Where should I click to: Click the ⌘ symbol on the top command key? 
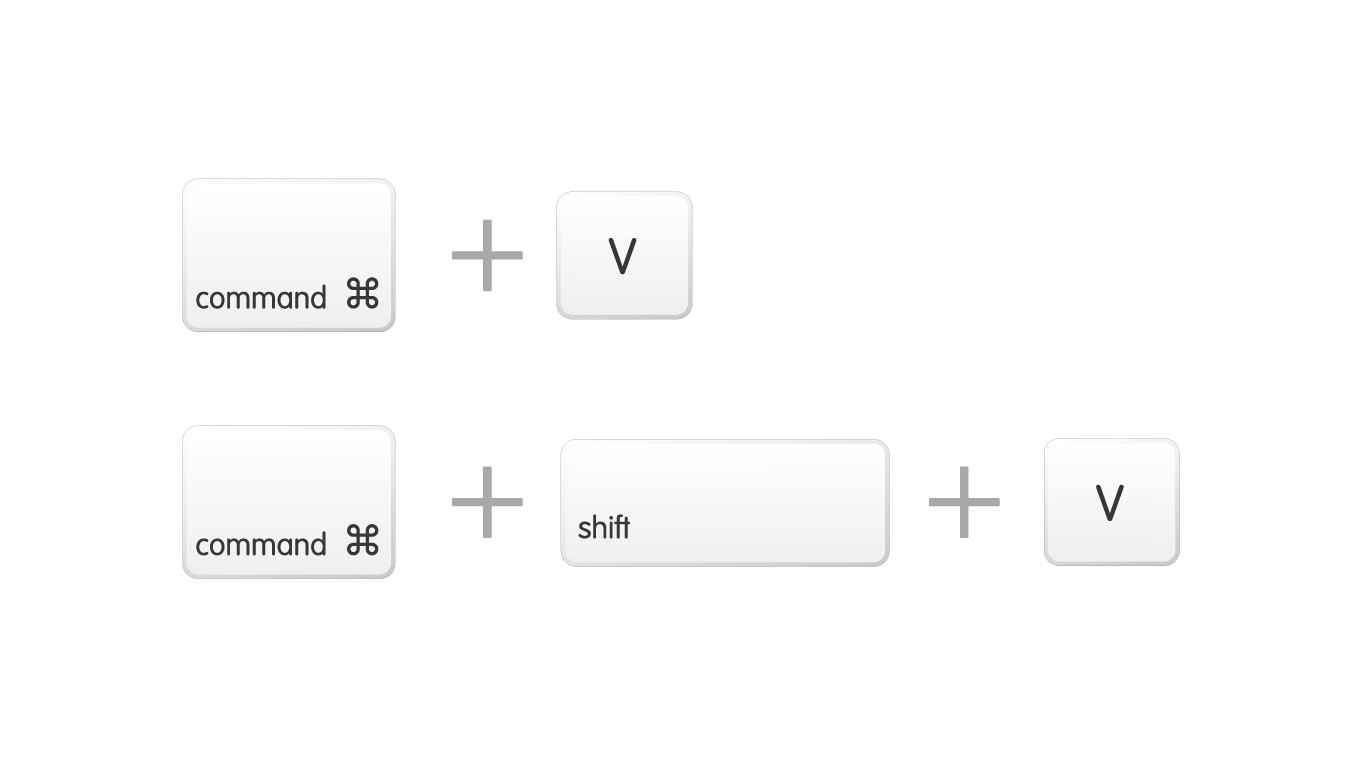pyautogui.click(x=362, y=294)
